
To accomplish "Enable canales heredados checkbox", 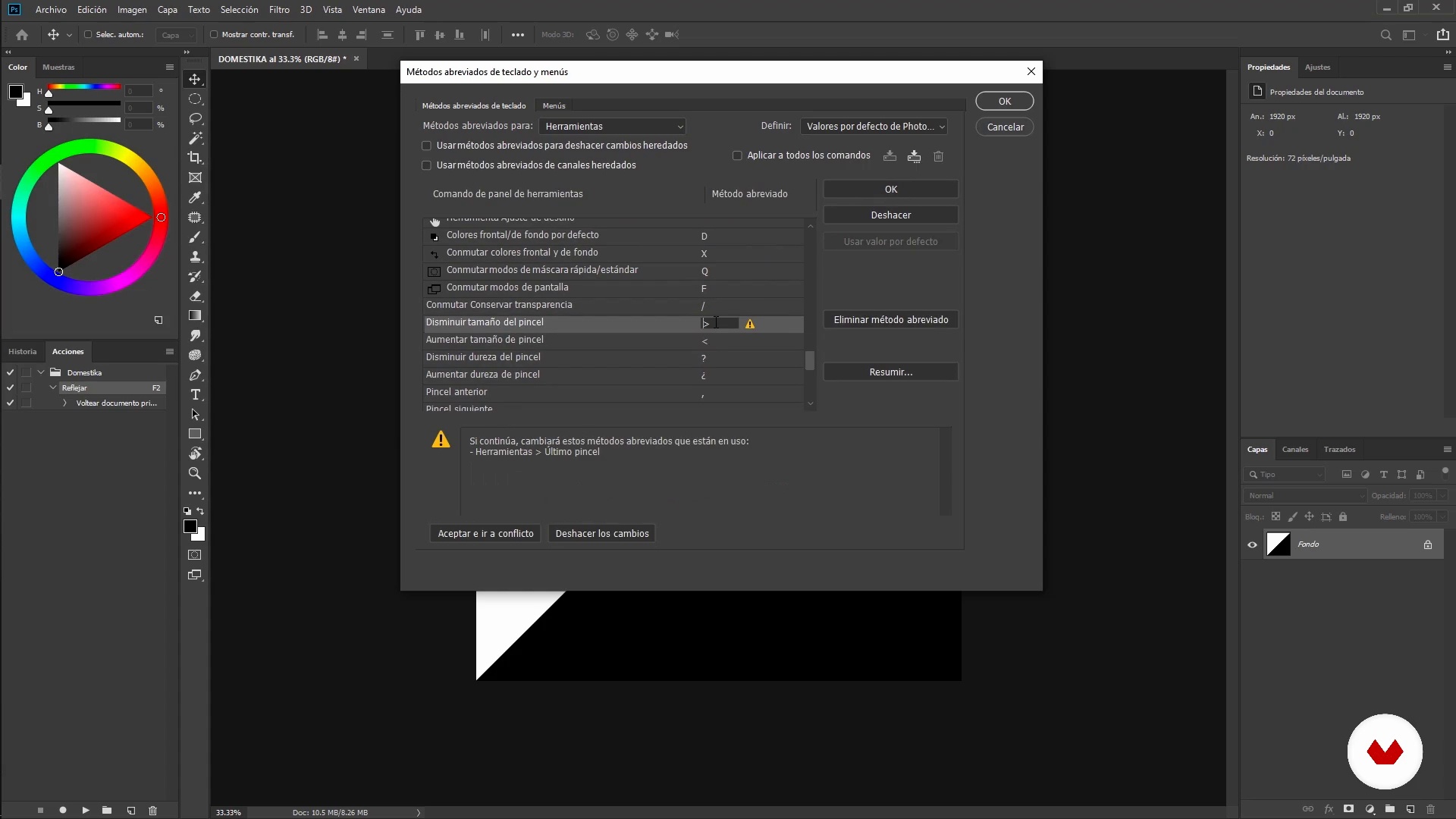I will (426, 165).
